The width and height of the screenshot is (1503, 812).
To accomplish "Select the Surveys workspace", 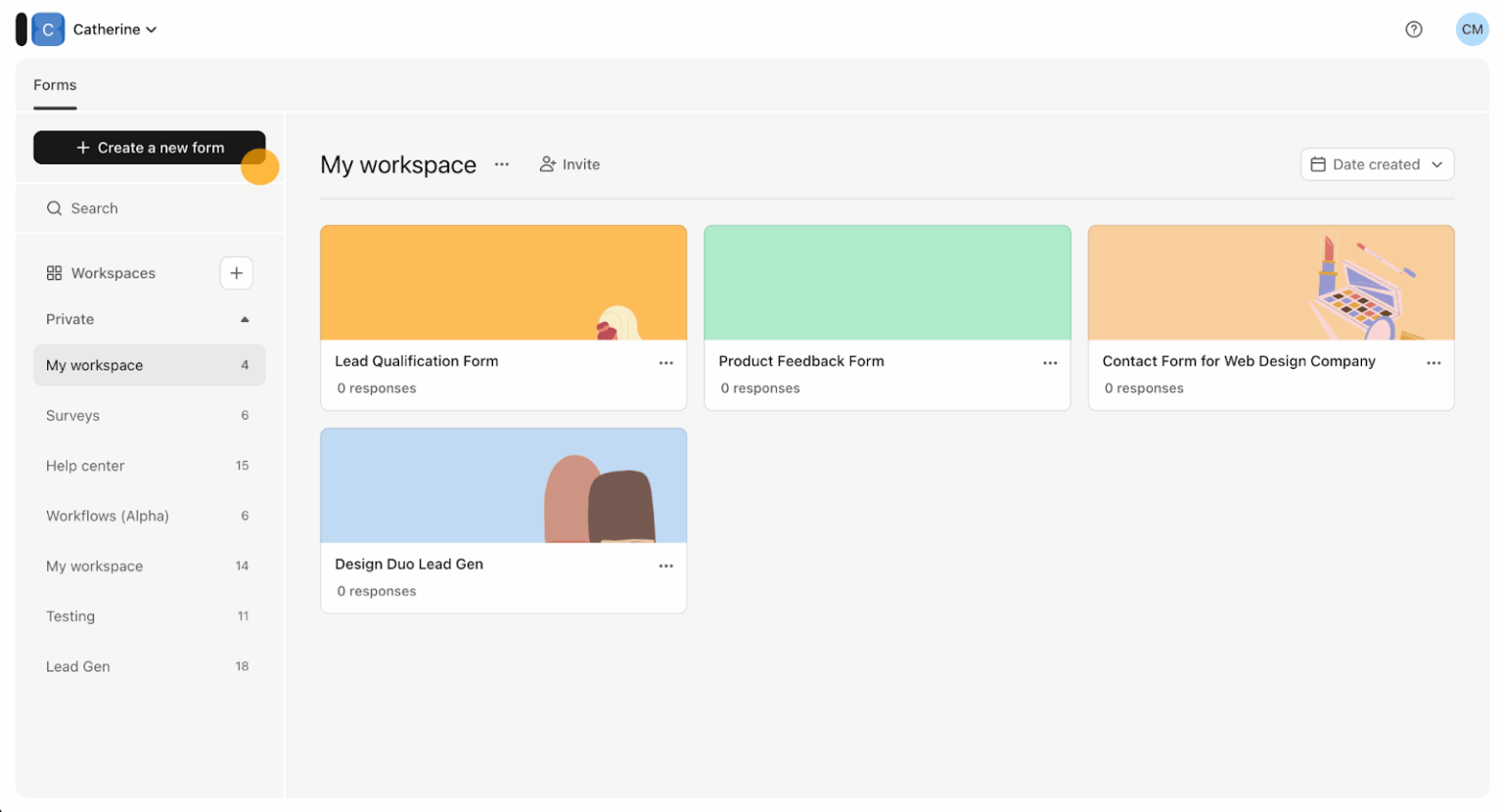I will coord(72,415).
